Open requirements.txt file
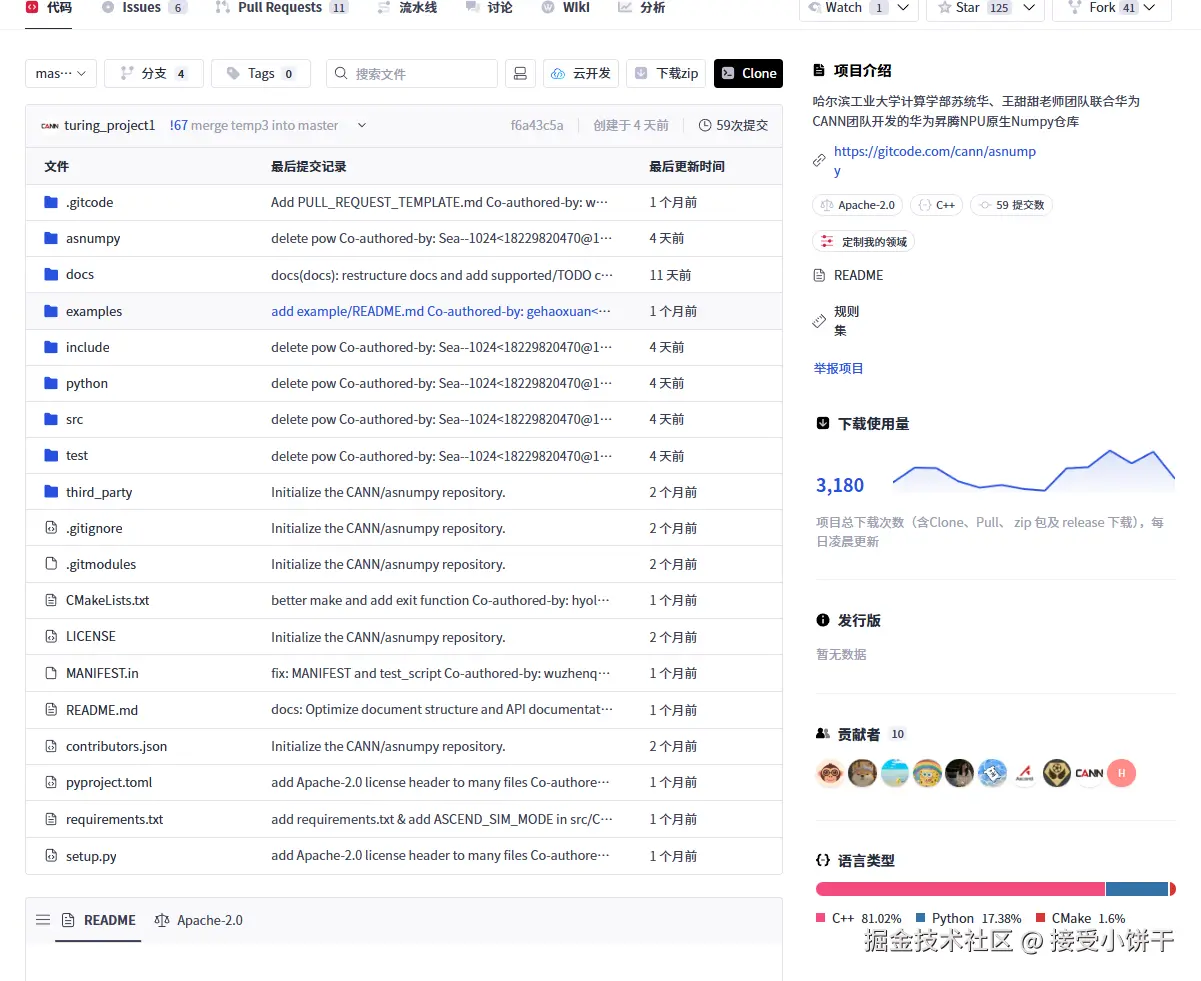 [114, 819]
